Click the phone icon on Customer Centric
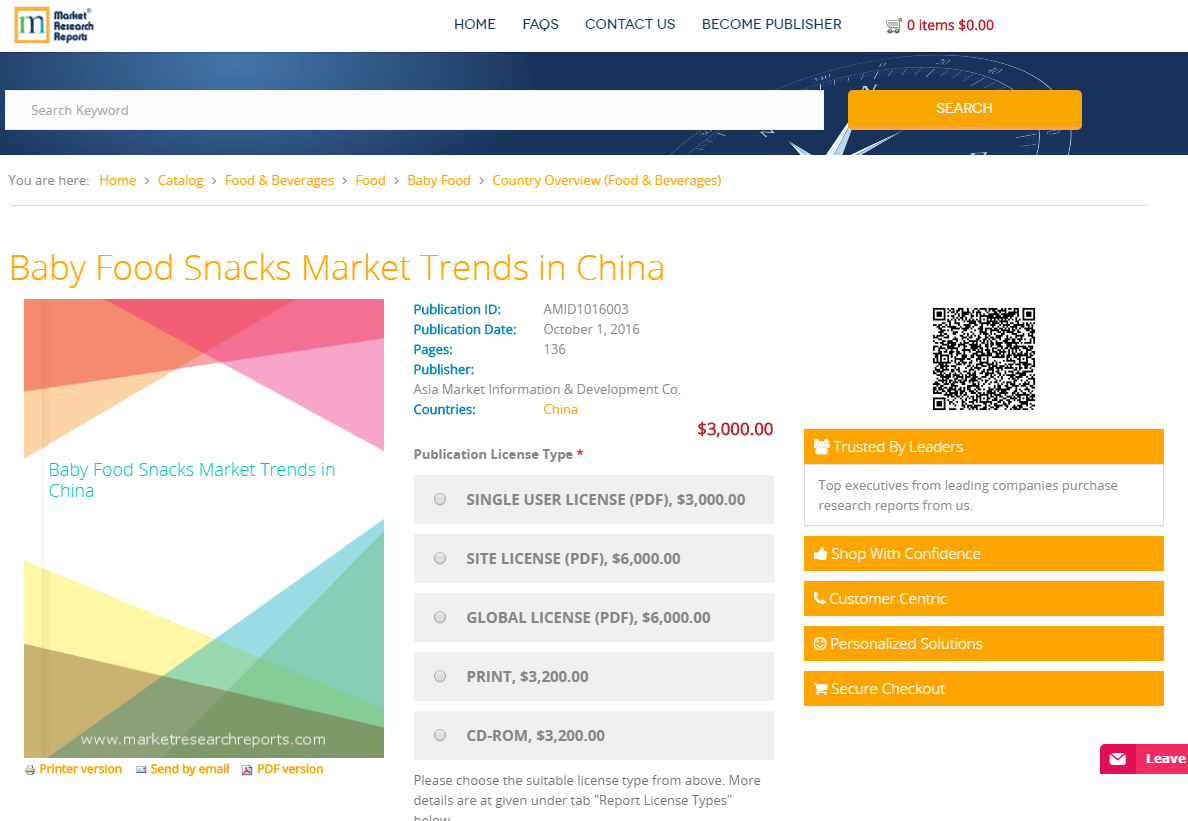The width and height of the screenshot is (1188, 821). coord(821,598)
